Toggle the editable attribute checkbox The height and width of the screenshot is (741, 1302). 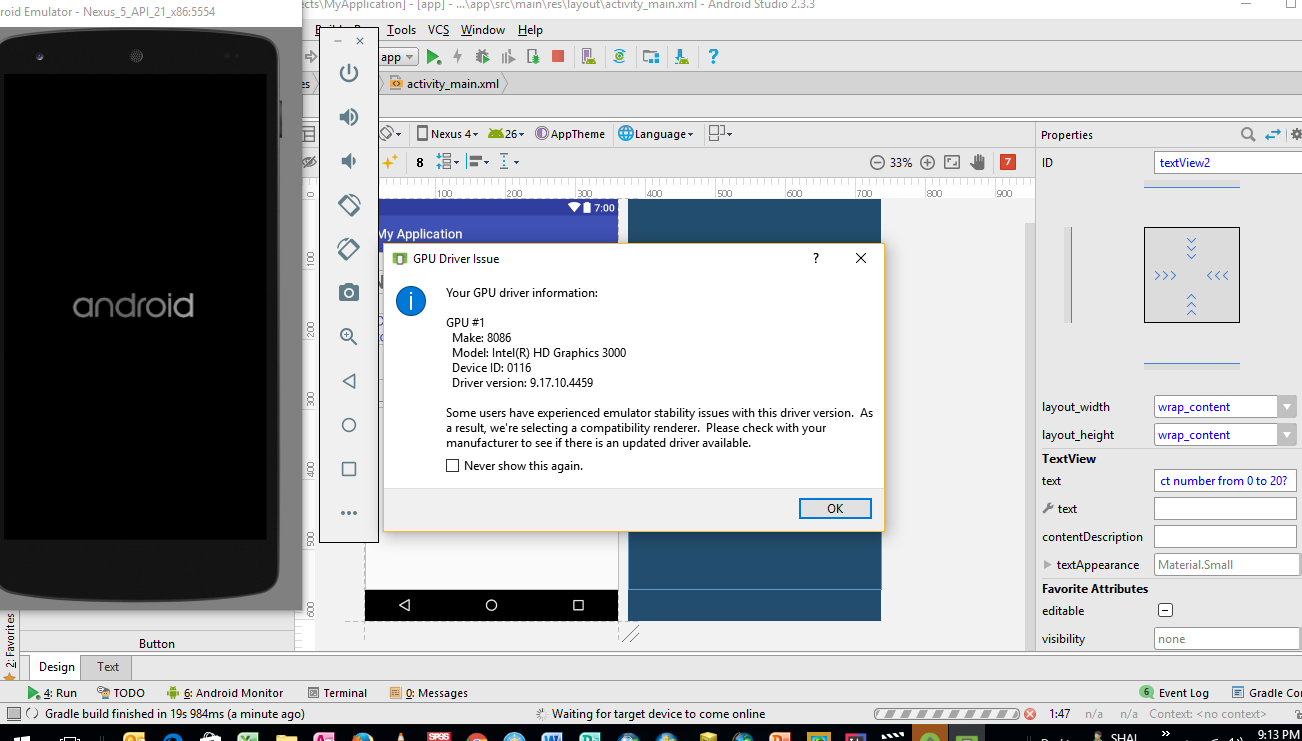1165,611
